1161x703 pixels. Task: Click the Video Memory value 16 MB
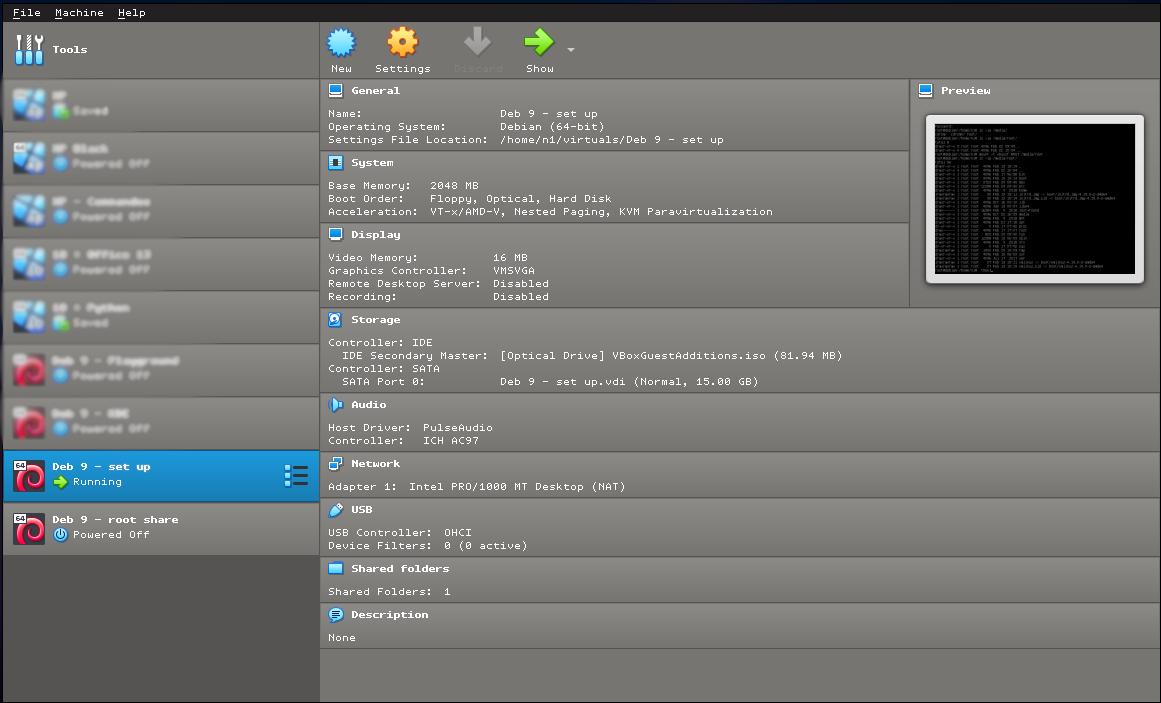[x=510, y=257]
